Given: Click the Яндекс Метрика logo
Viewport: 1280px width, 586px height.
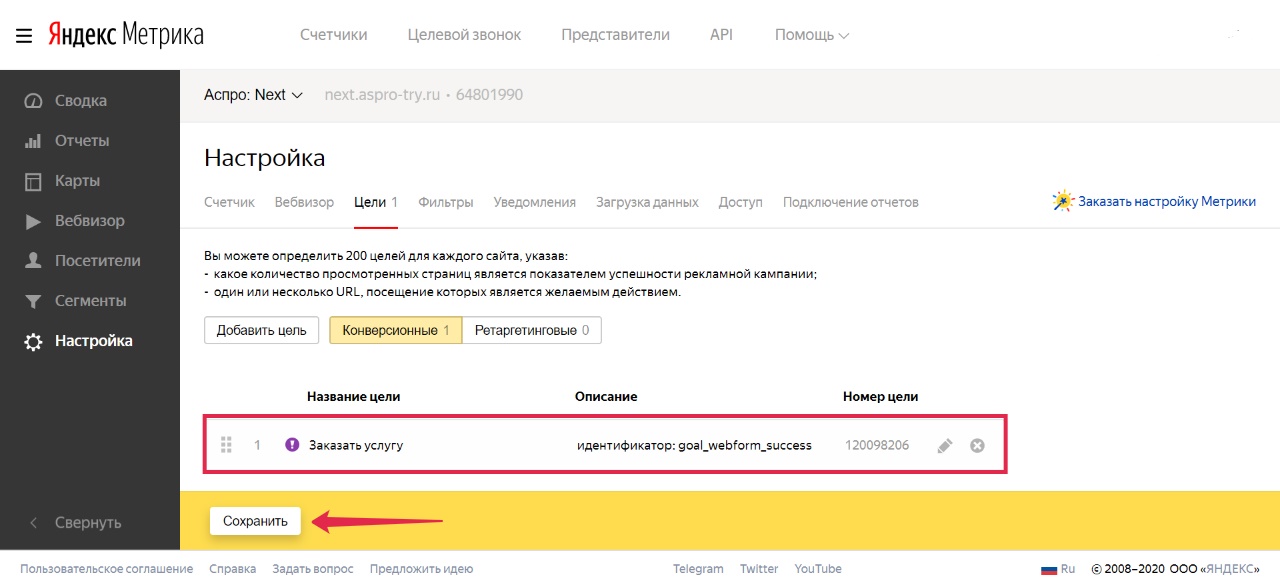Looking at the screenshot, I should pyautogui.click(x=125, y=35).
